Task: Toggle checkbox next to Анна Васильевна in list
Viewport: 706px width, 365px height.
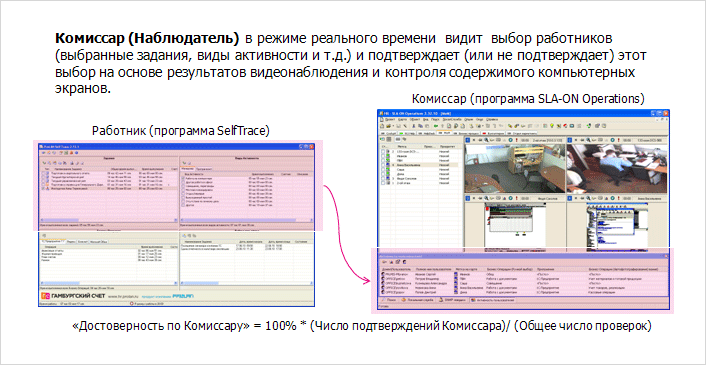Action: tap(383, 165)
